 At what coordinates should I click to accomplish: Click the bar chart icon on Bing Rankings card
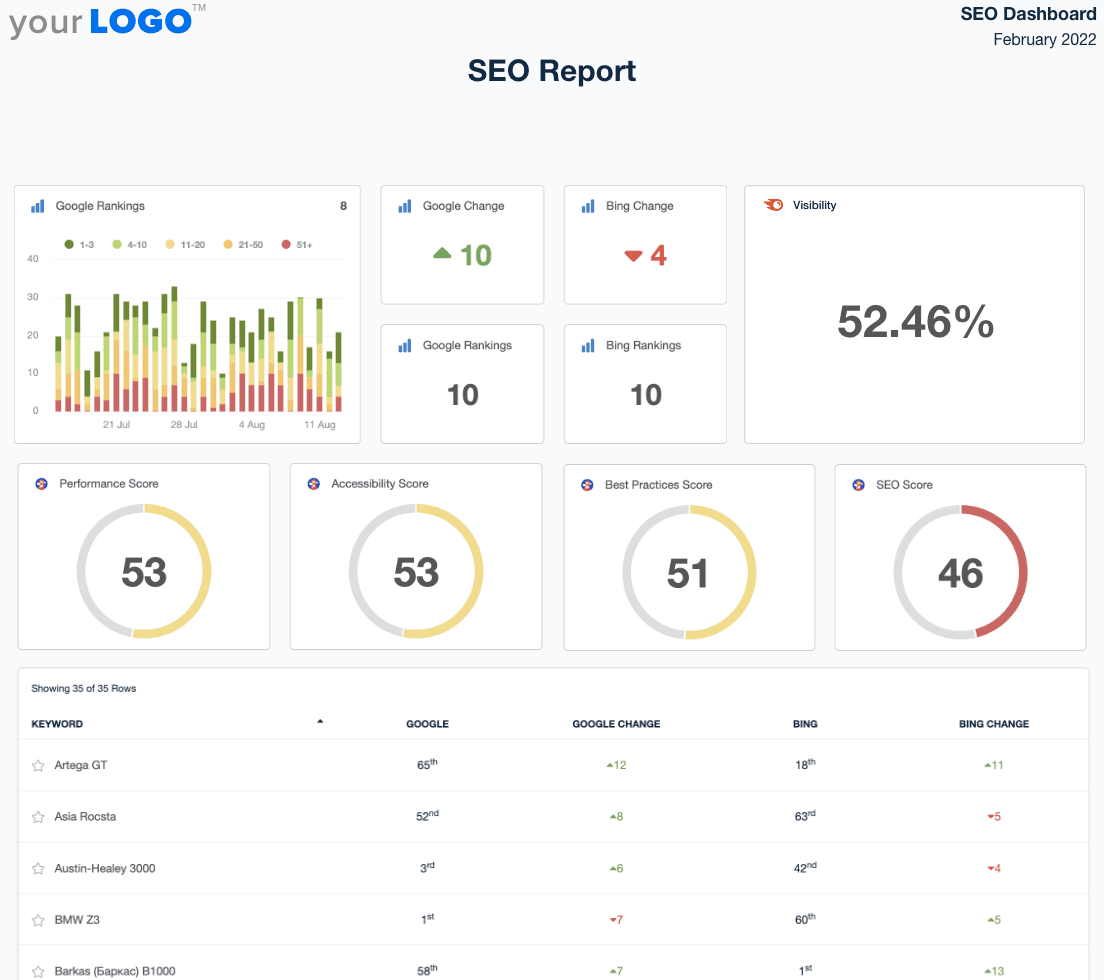[589, 345]
